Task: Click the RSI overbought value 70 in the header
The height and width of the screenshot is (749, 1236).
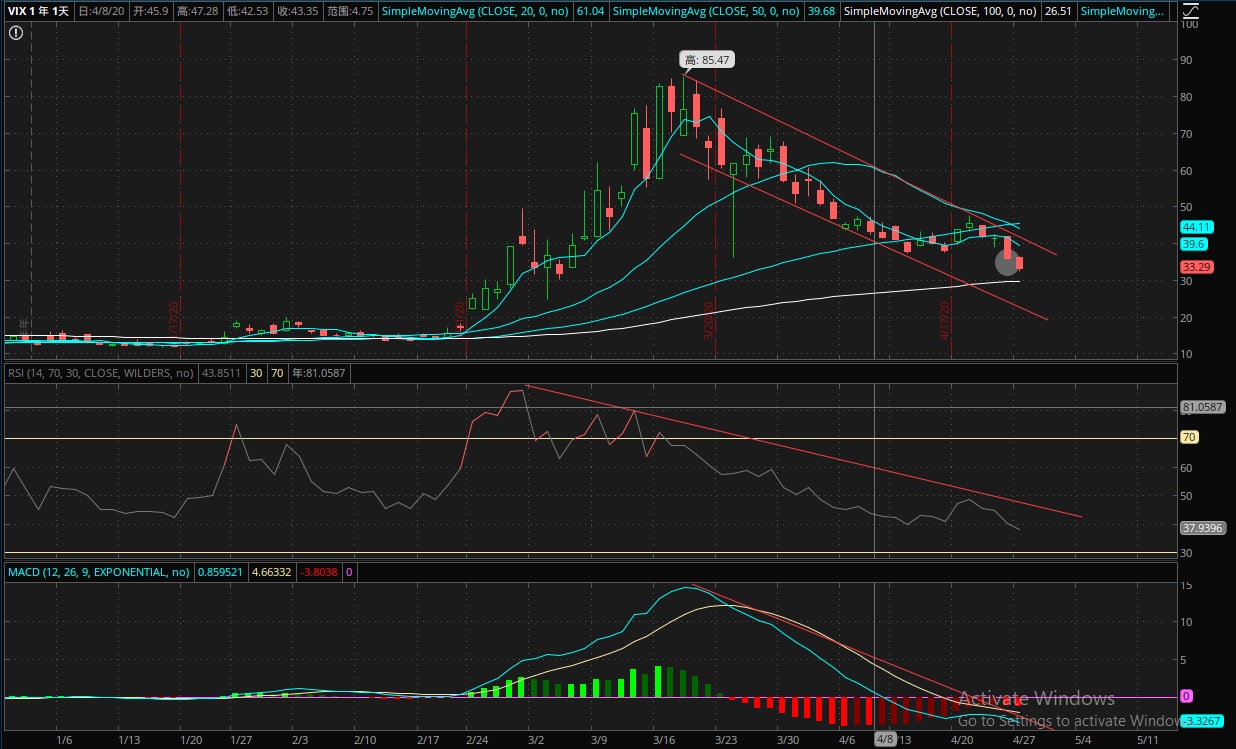Action: point(278,373)
